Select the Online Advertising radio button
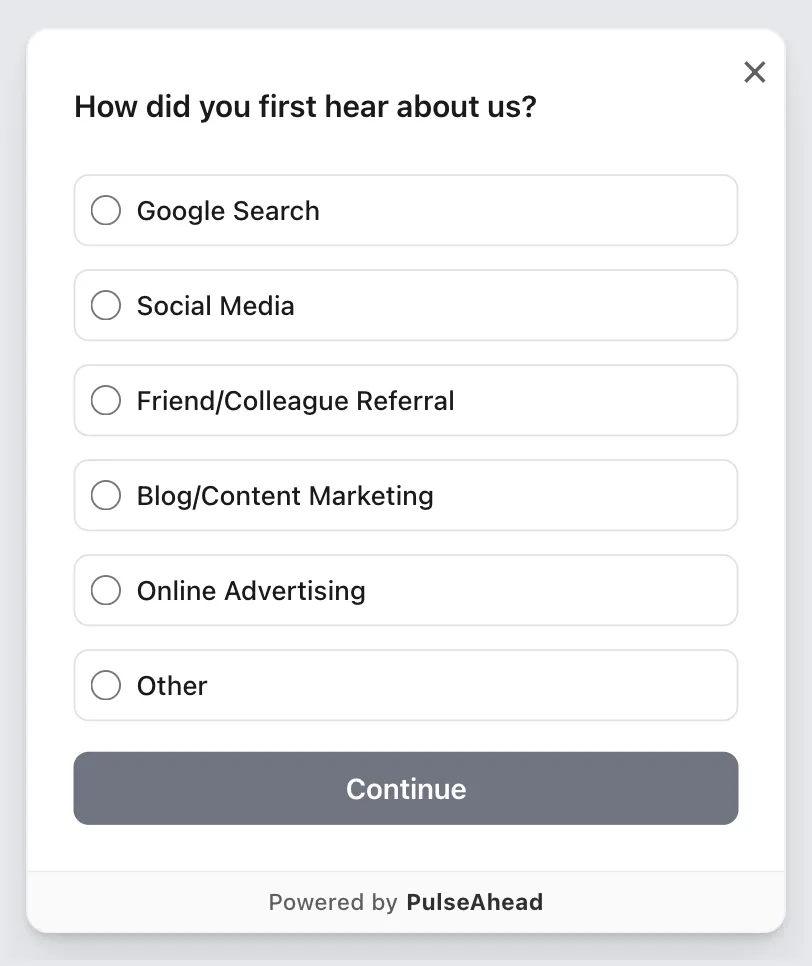The width and height of the screenshot is (812, 966). [x=105, y=590]
